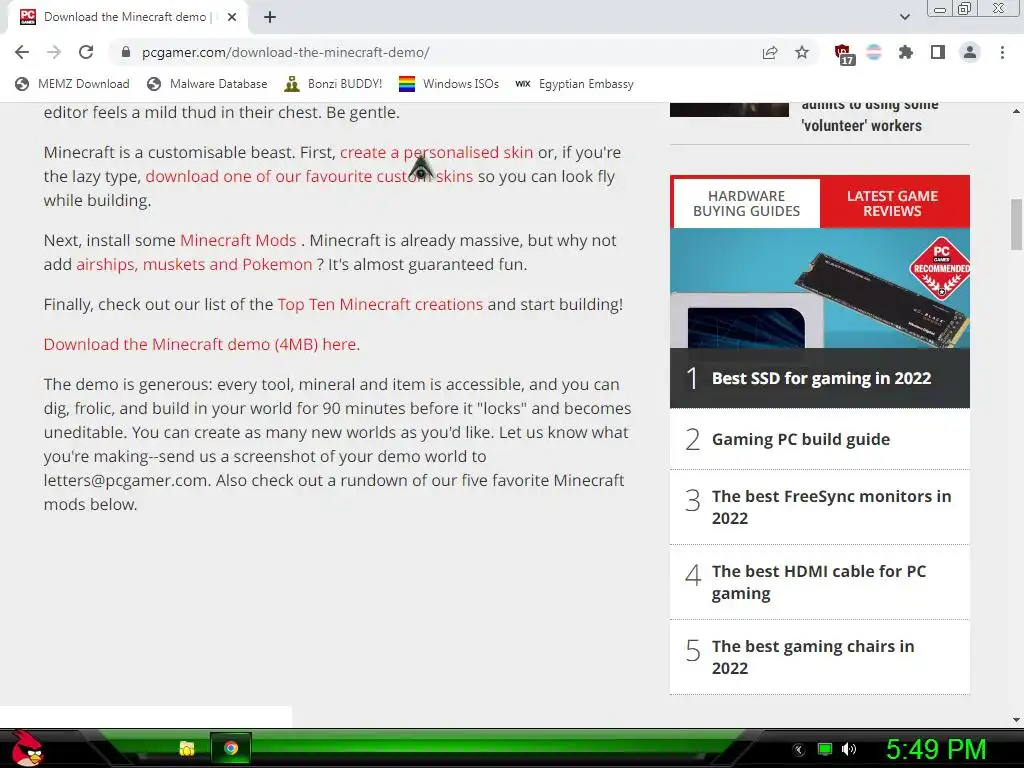Click the address bar URL
Viewport: 1024px width, 768px height.
tap(285, 52)
